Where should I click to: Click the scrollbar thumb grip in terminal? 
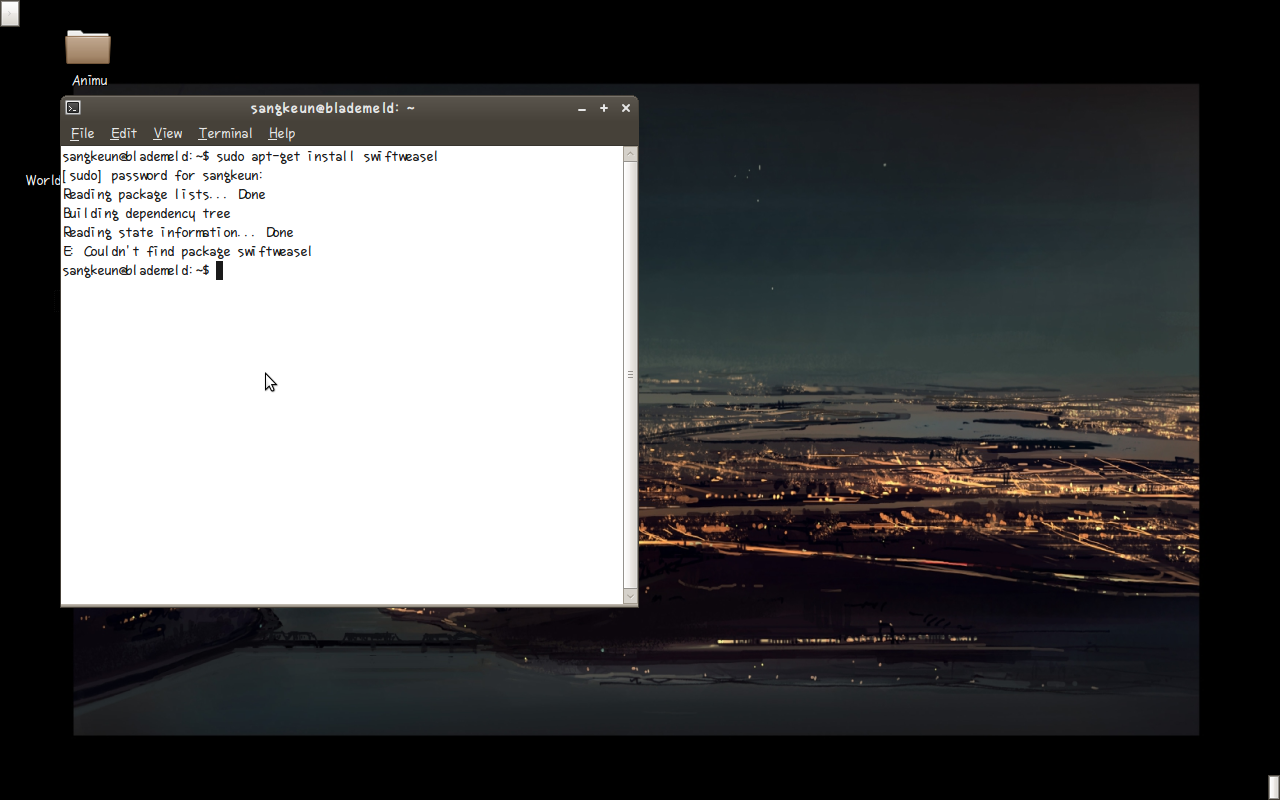630,374
